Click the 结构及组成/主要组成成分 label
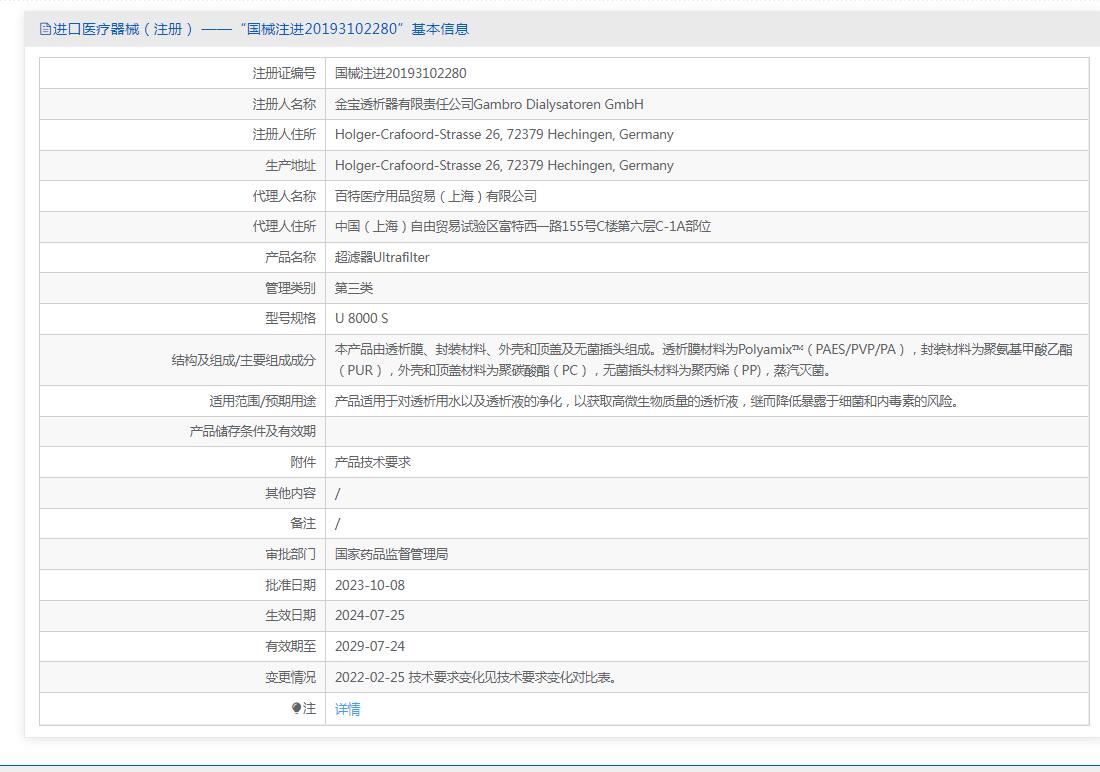The width and height of the screenshot is (1100, 772). tap(243, 360)
